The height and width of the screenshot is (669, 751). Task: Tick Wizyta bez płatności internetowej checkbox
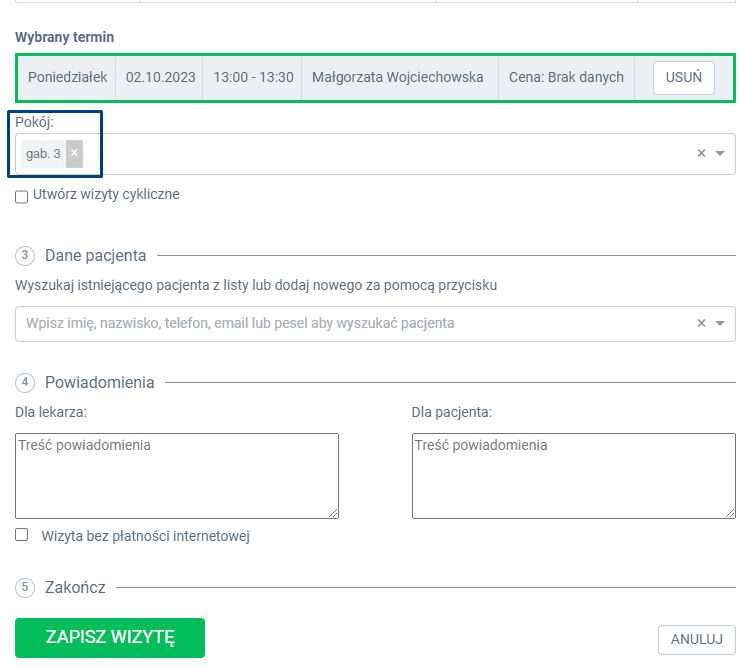22,536
